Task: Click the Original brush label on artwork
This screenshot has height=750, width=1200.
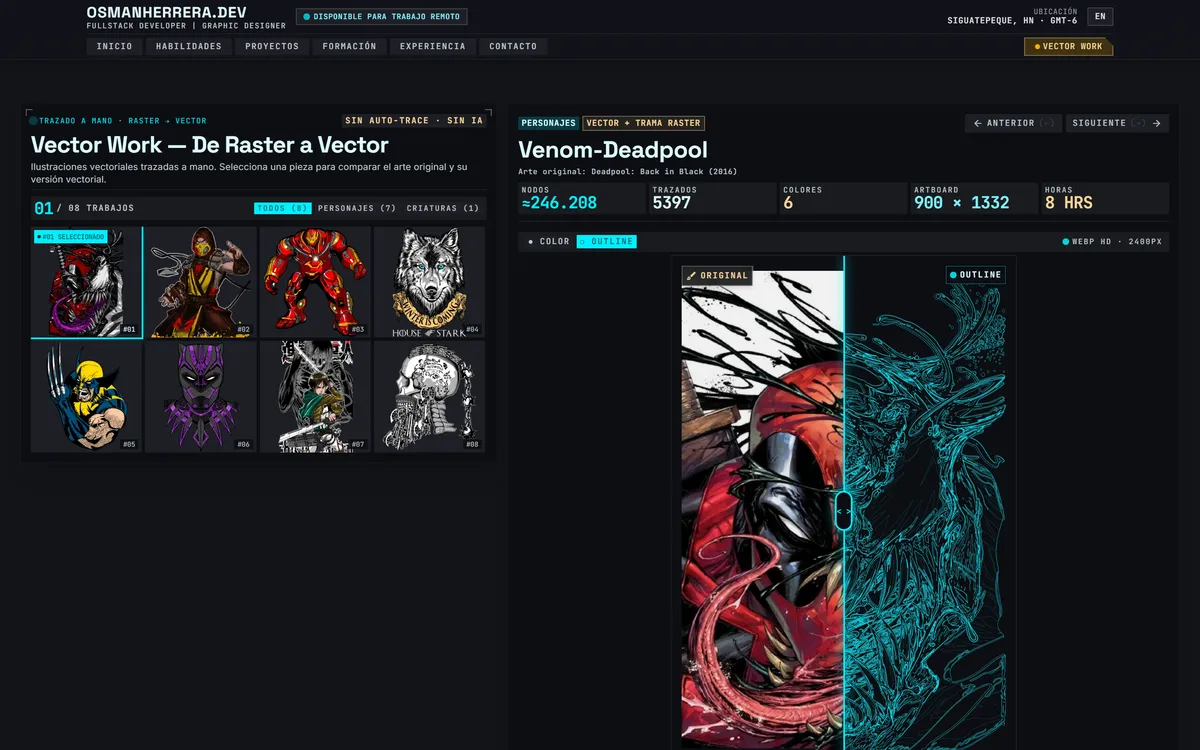Action: [x=717, y=275]
